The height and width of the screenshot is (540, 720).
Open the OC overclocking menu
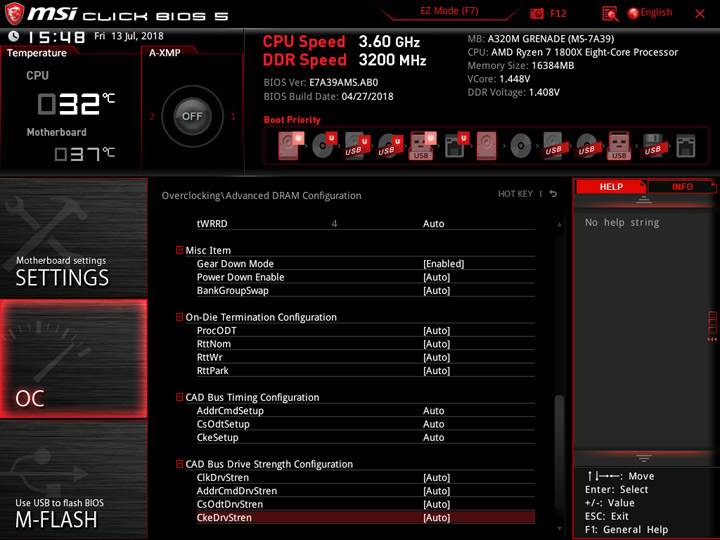pyautogui.click(x=73, y=359)
